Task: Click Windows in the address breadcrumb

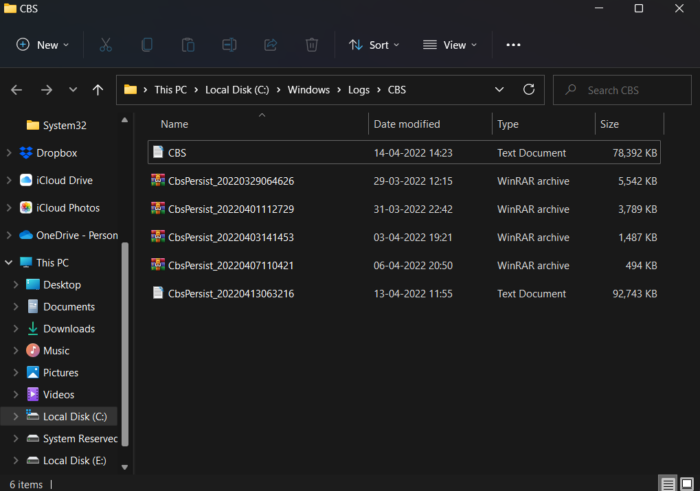Action: pyautogui.click(x=308, y=90)
